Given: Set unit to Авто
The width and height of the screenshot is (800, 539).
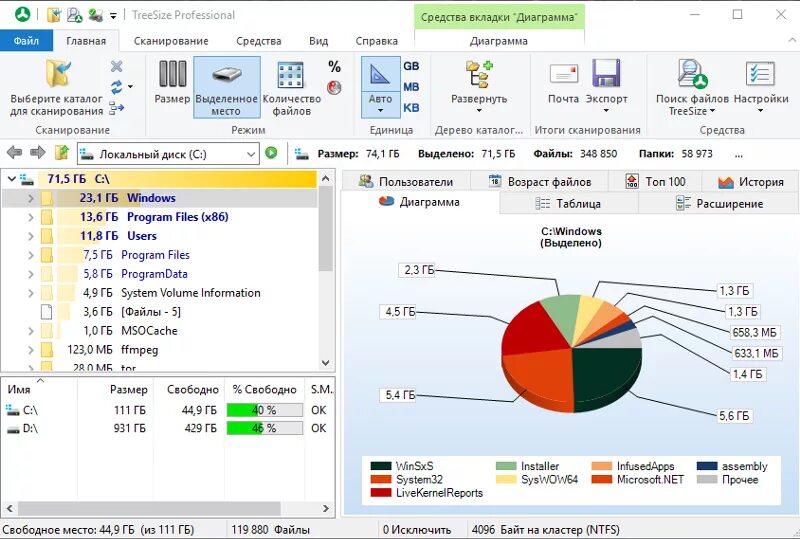Looking at the screenshot, I should click(380, 87).
